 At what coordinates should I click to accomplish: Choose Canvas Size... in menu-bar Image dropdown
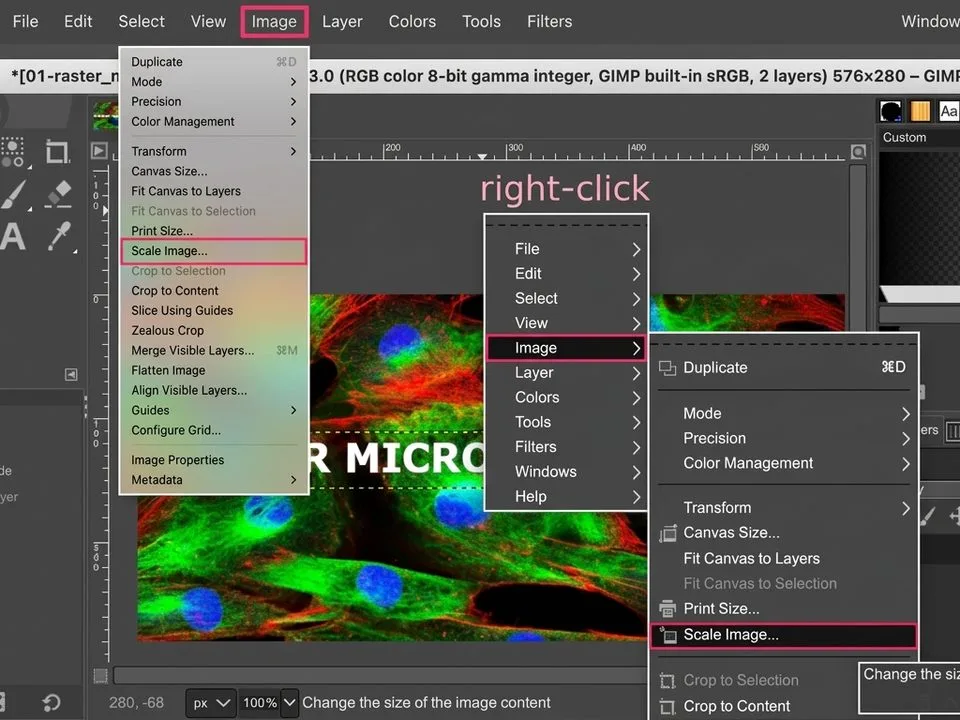point(214,171)
